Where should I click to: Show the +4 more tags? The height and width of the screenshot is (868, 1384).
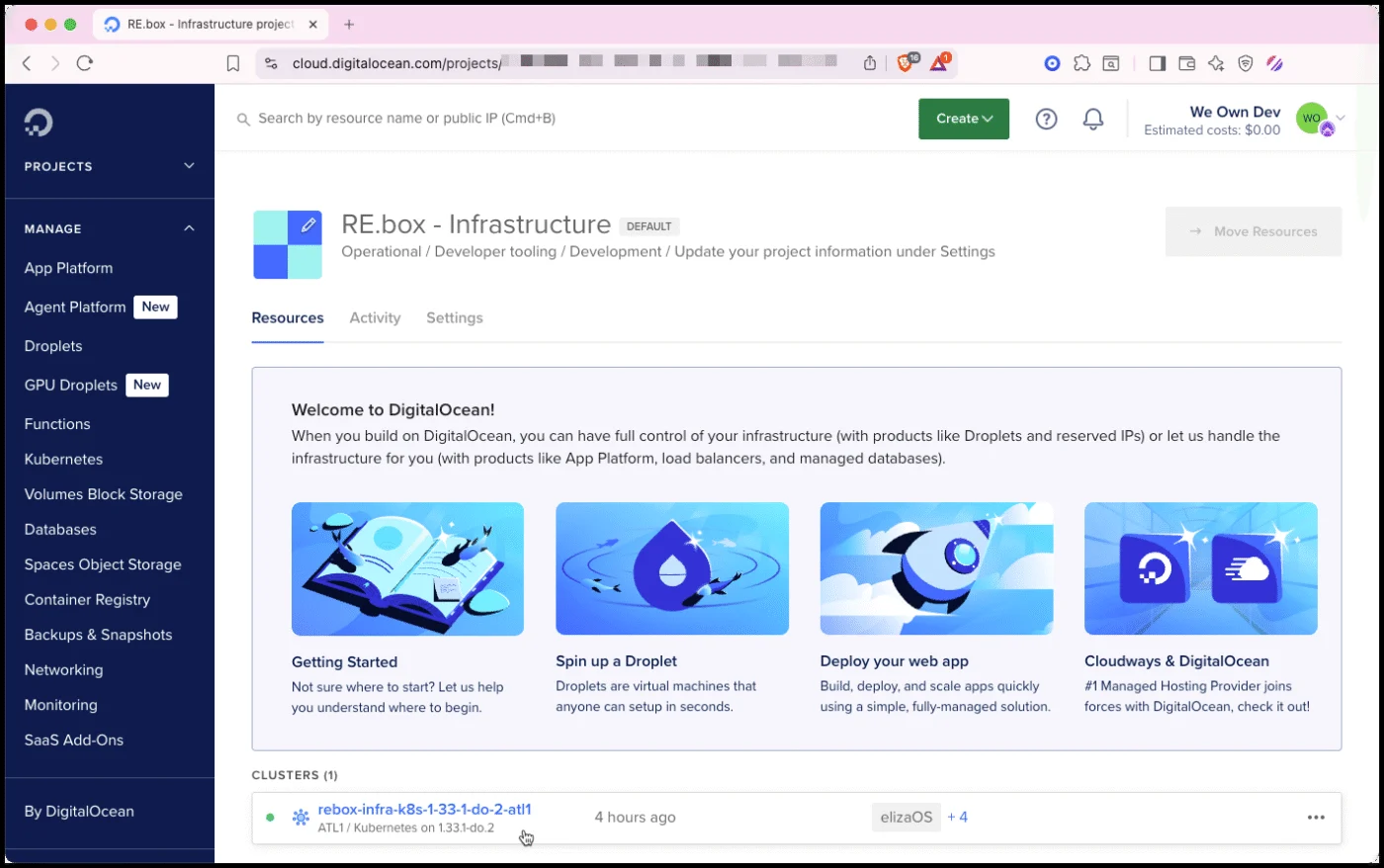[957, 818]
